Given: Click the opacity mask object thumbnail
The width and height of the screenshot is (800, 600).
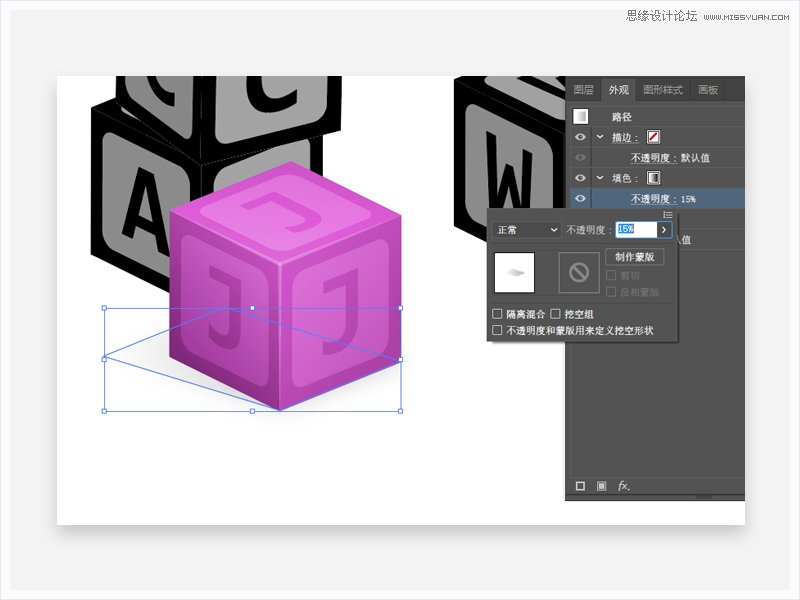Looking at the screenshot, I should 514,272.
